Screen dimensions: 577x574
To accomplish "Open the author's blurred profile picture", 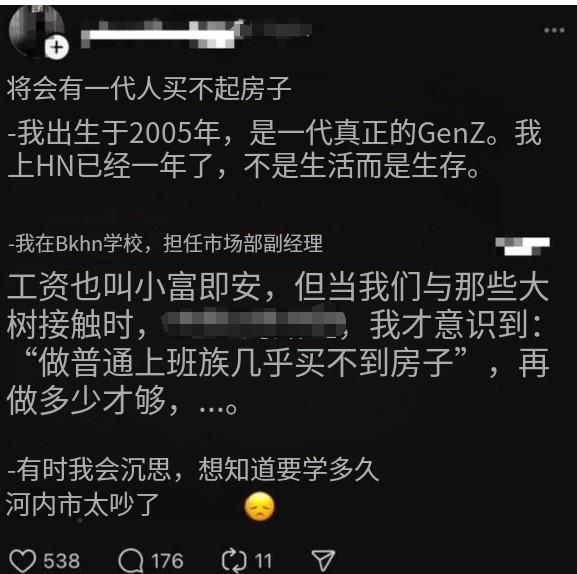I will click(36, 31).
